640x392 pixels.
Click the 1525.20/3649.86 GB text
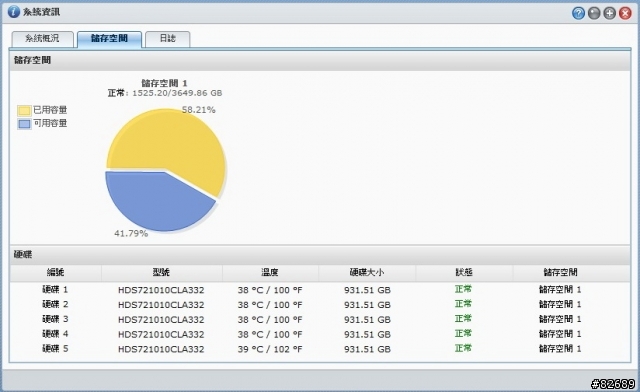pyautogui.click(x=177, y=93)
